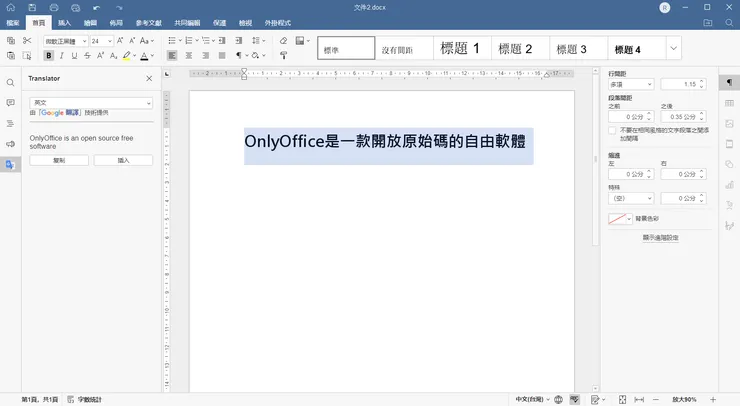Viewport: 740px width, 406px height.
Task: Click the Fit to page icon in status bar
Action: 622,399
